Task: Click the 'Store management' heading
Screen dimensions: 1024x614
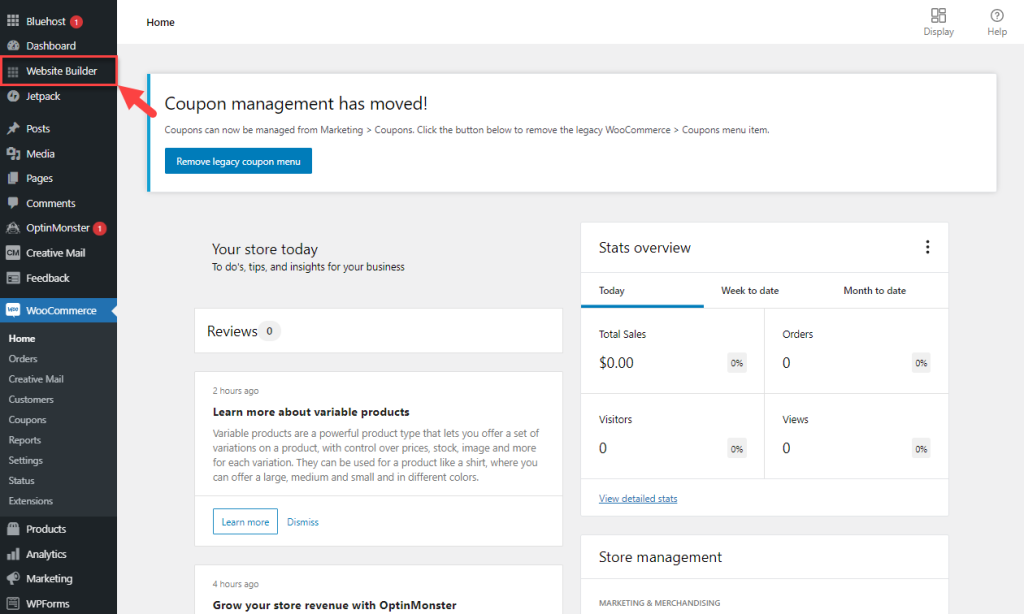Action: coord(660,557)
